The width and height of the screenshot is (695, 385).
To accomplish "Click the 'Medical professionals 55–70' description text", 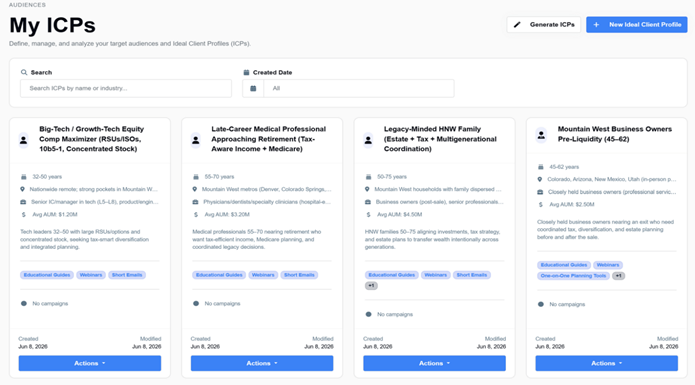I will (x=257, y=239).
